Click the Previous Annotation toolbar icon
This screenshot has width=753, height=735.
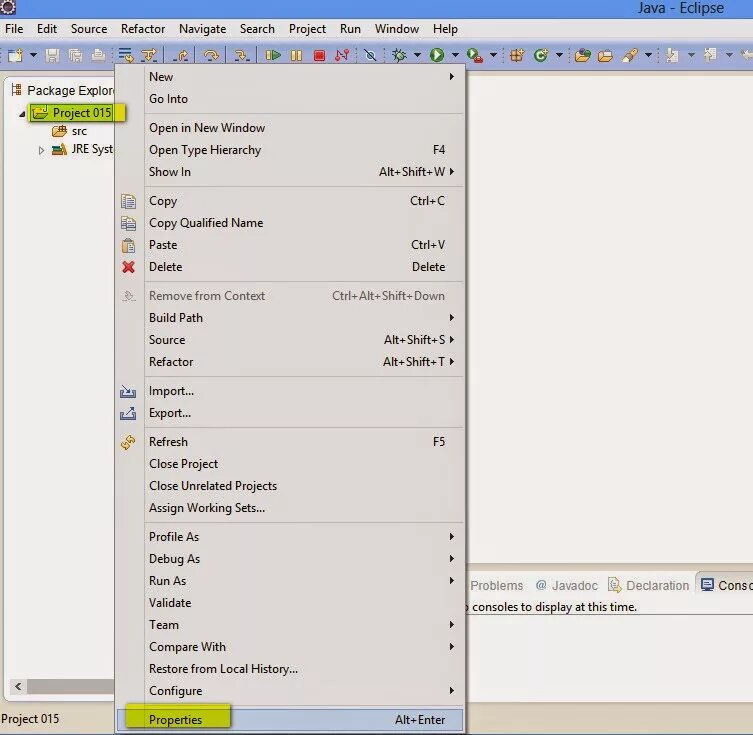coord(710,56)
